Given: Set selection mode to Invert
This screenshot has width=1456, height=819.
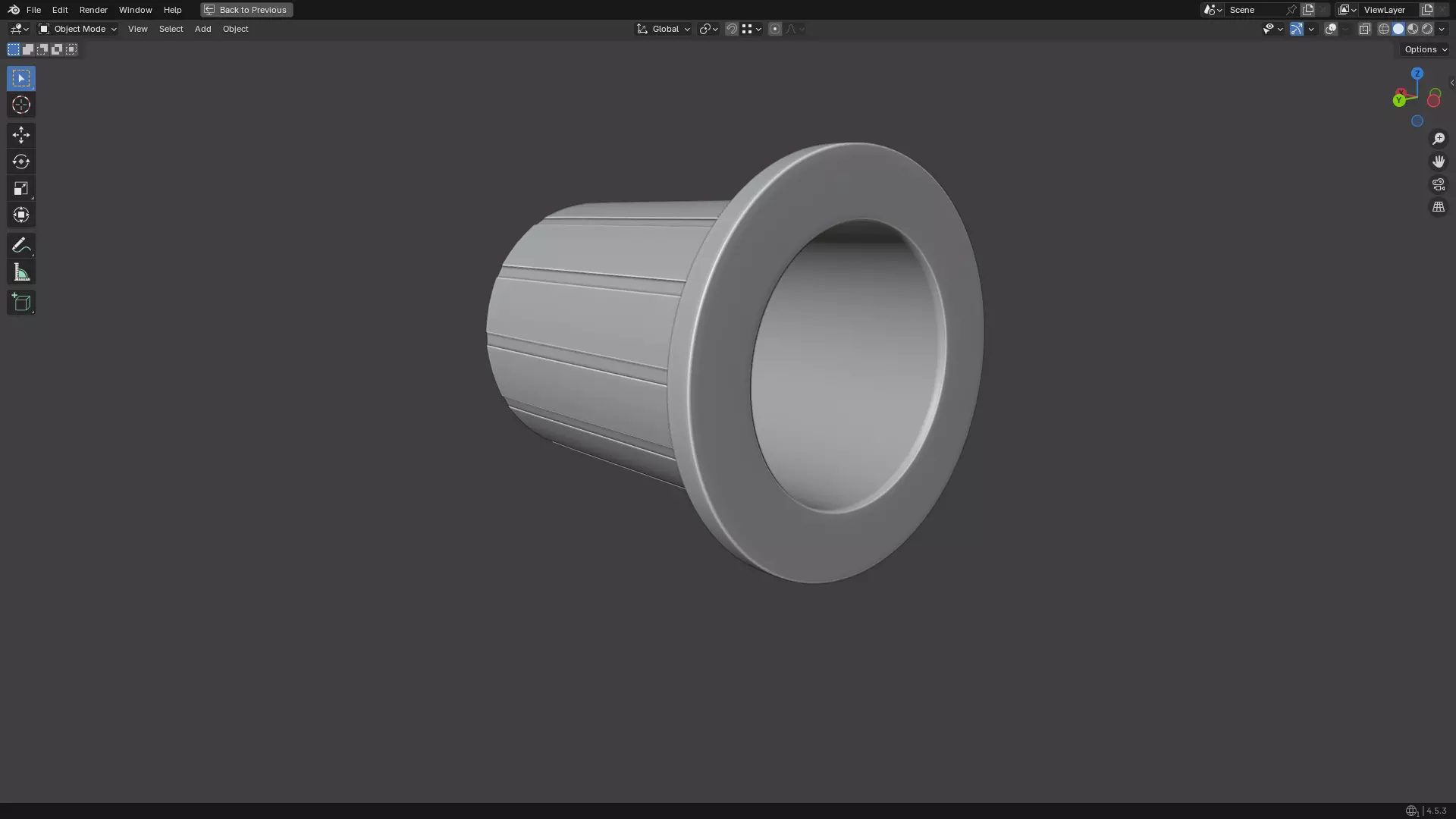Looking at the screenshot, I should (x=57, y=49).
